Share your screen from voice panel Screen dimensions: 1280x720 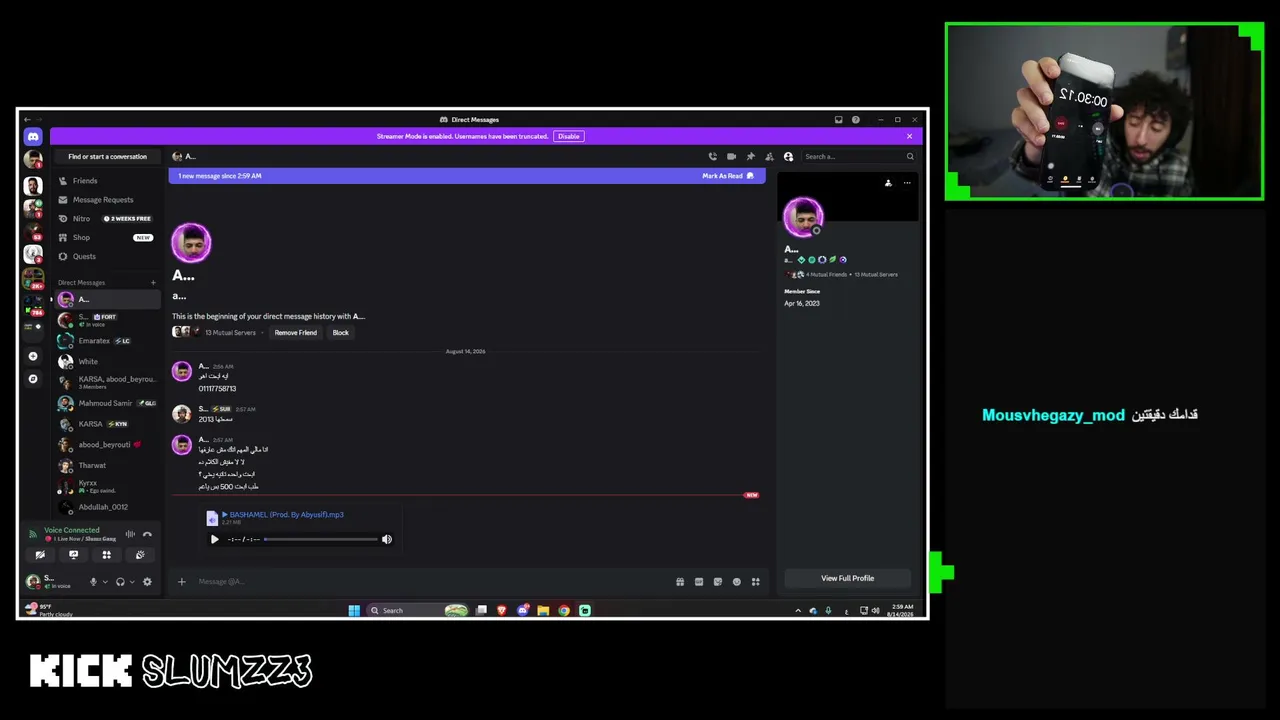point(73,555)
